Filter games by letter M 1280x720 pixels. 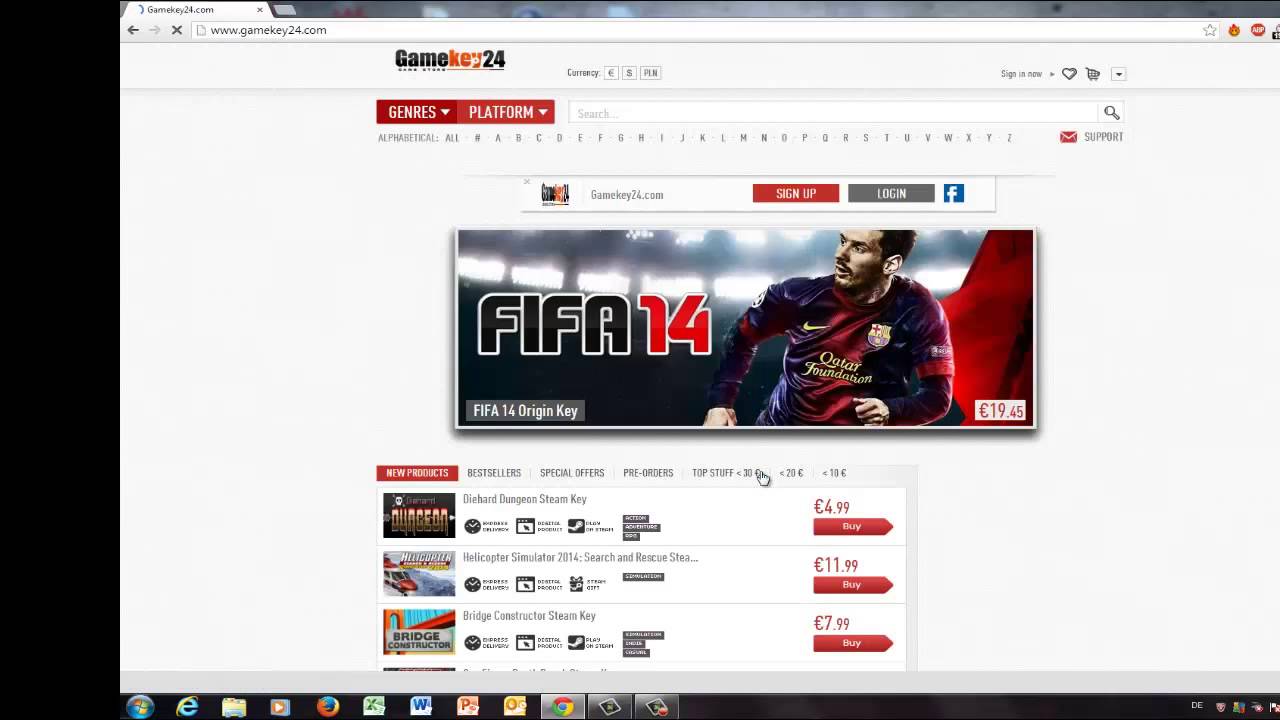(x=743, y=138)
